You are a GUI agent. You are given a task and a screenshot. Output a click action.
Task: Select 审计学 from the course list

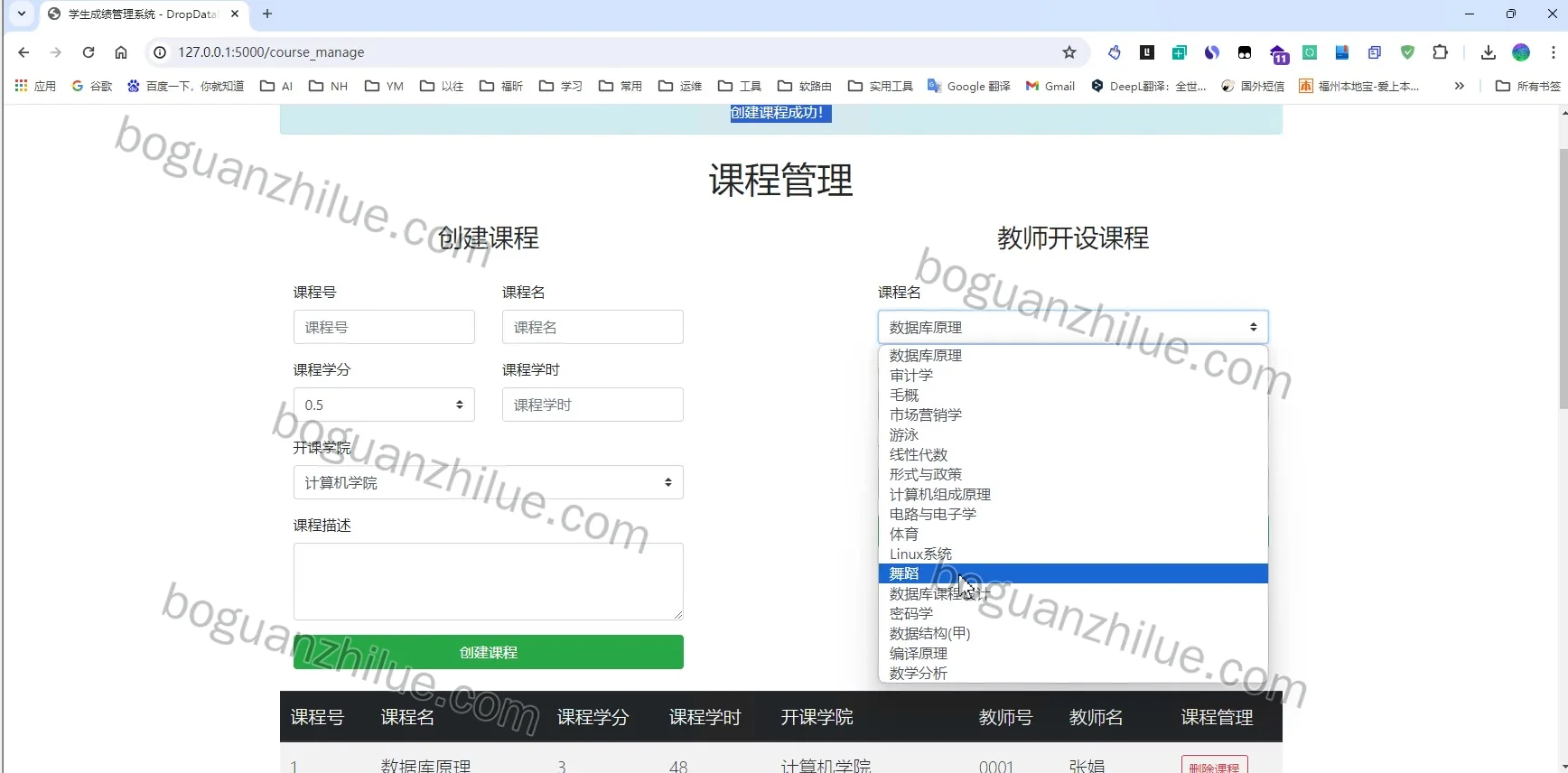(x=1073, y=375)
